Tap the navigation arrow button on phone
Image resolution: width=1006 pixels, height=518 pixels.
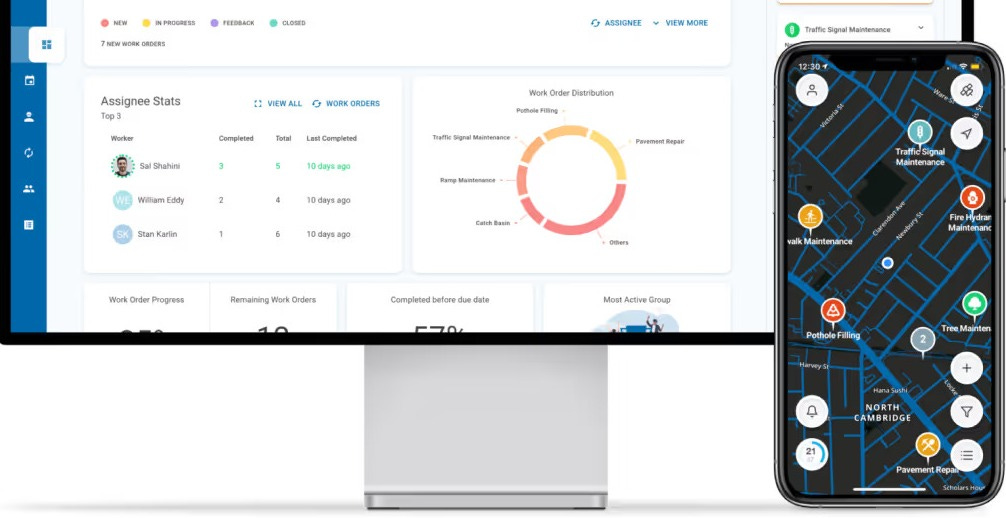click(966, 134)
